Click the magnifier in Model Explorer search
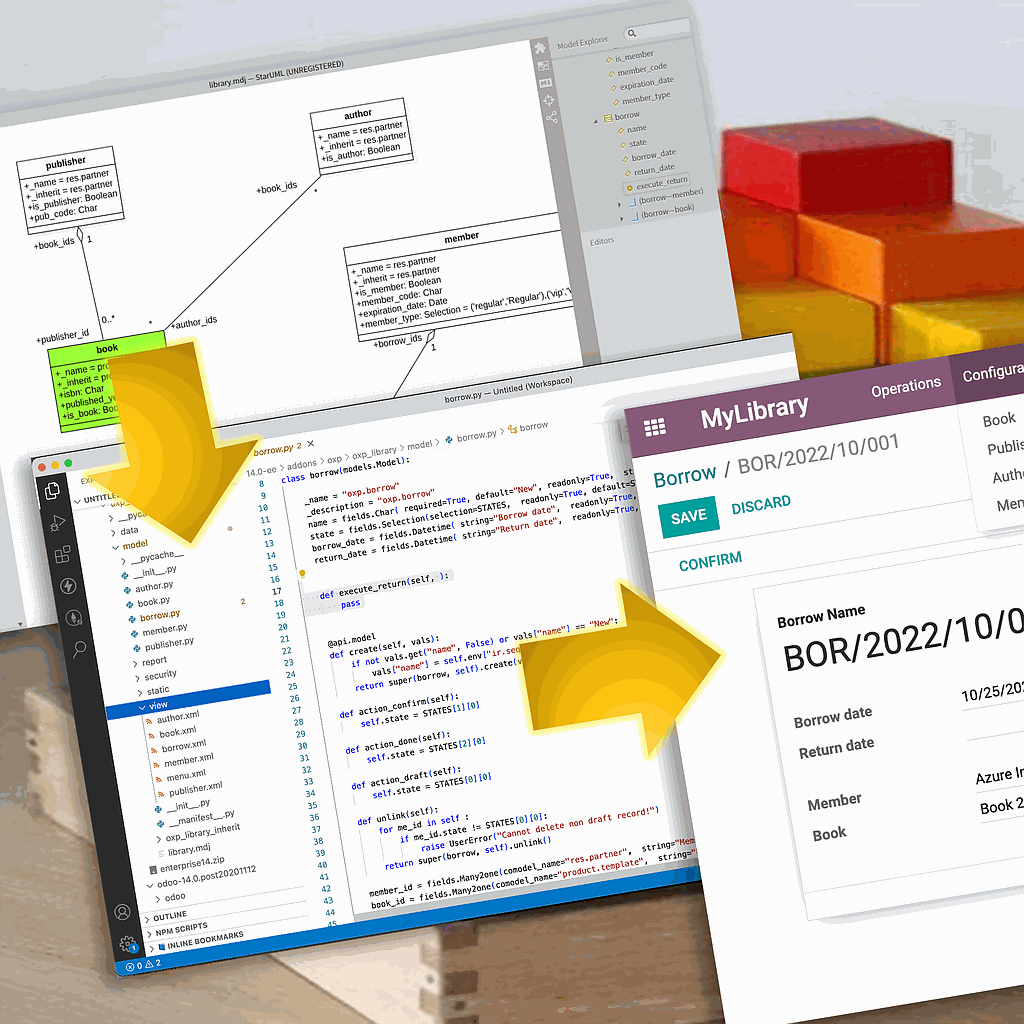The height and width of the screenshot is (1024, 1024). (632, 33)
